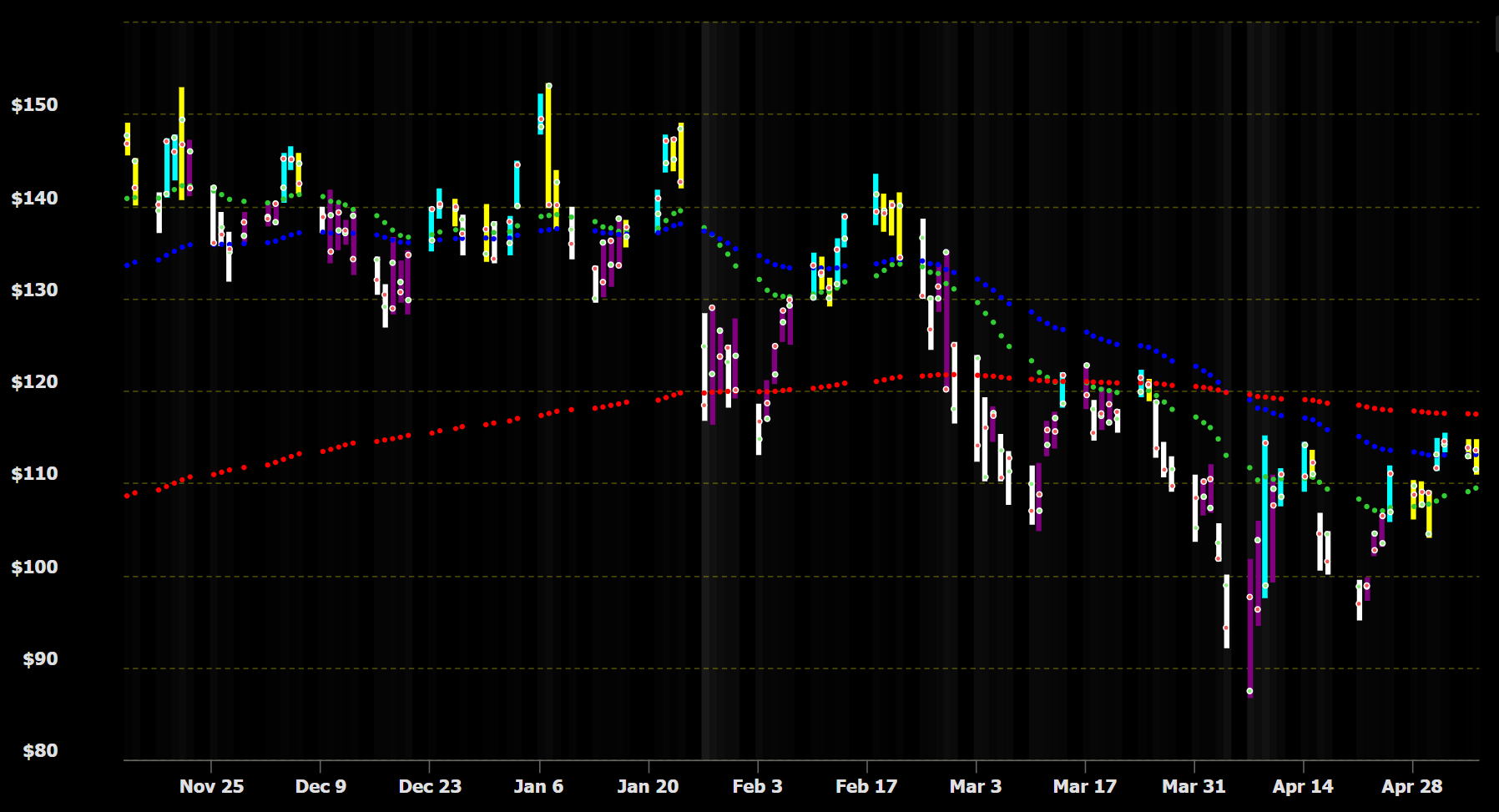
Task: Click the $150 price axis label
Action: pyautogui.click(x=34, y=105)
